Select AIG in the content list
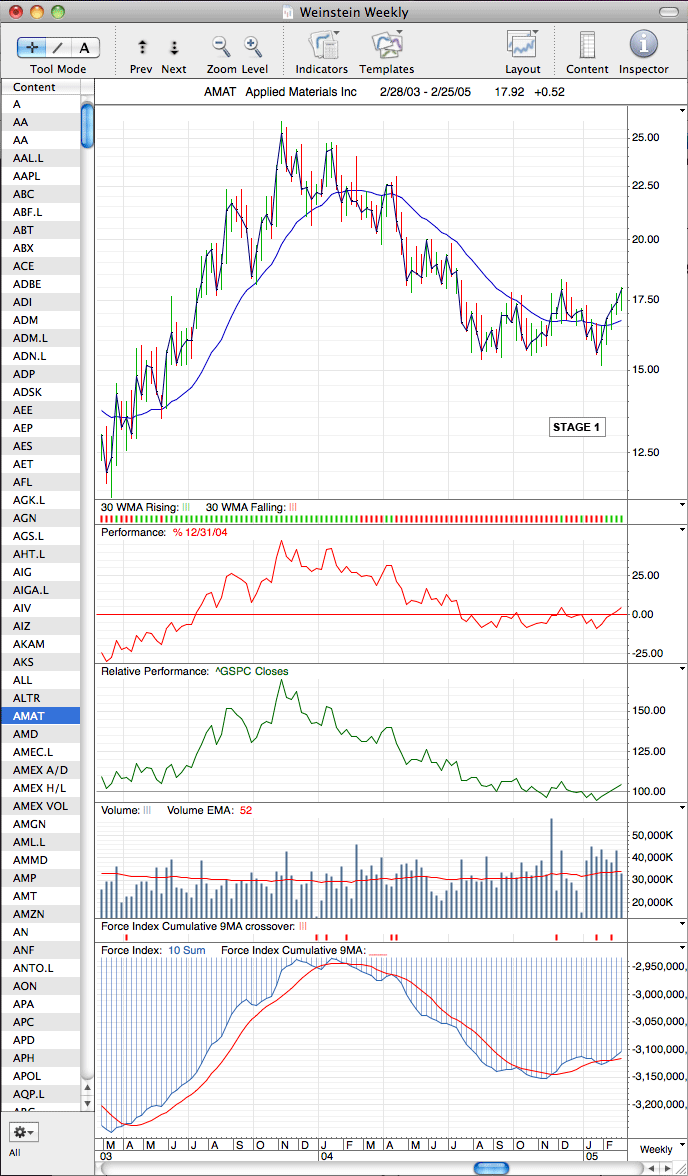688x1176 pixels. 41,572
